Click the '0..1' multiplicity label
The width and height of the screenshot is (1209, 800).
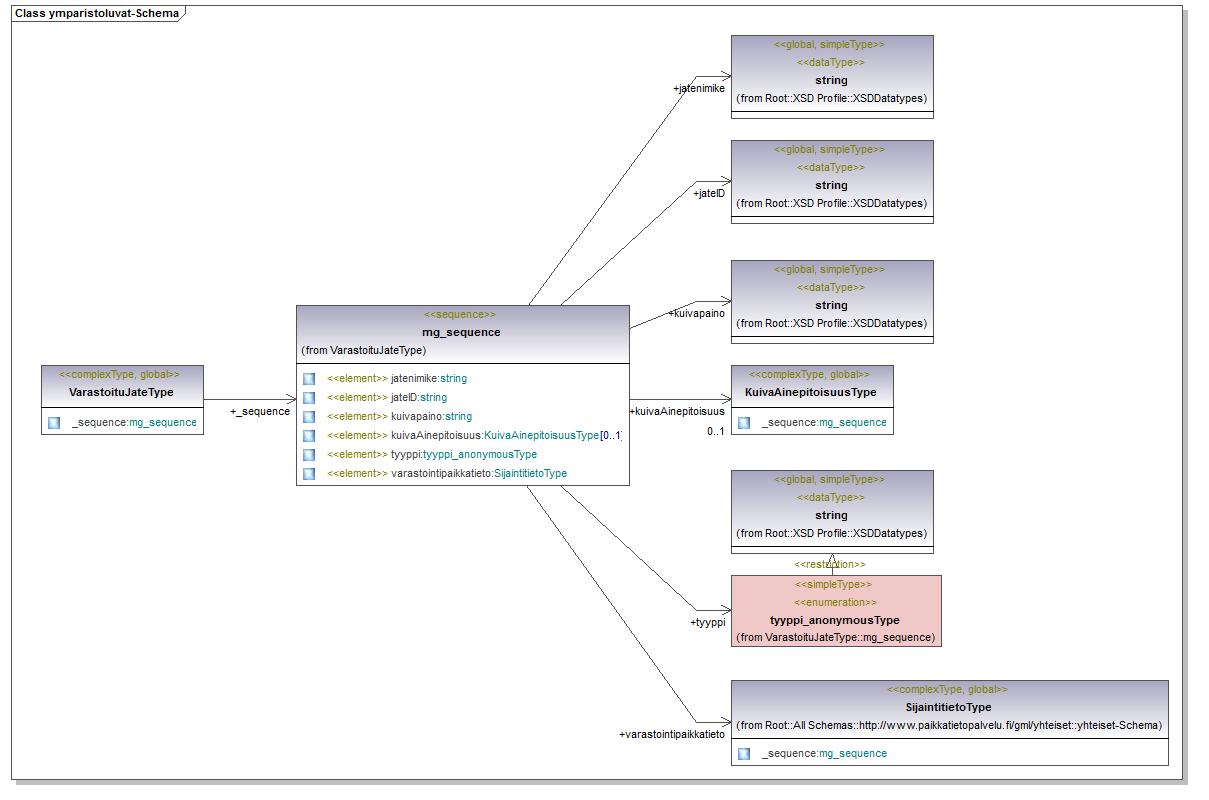pos(715,431)
